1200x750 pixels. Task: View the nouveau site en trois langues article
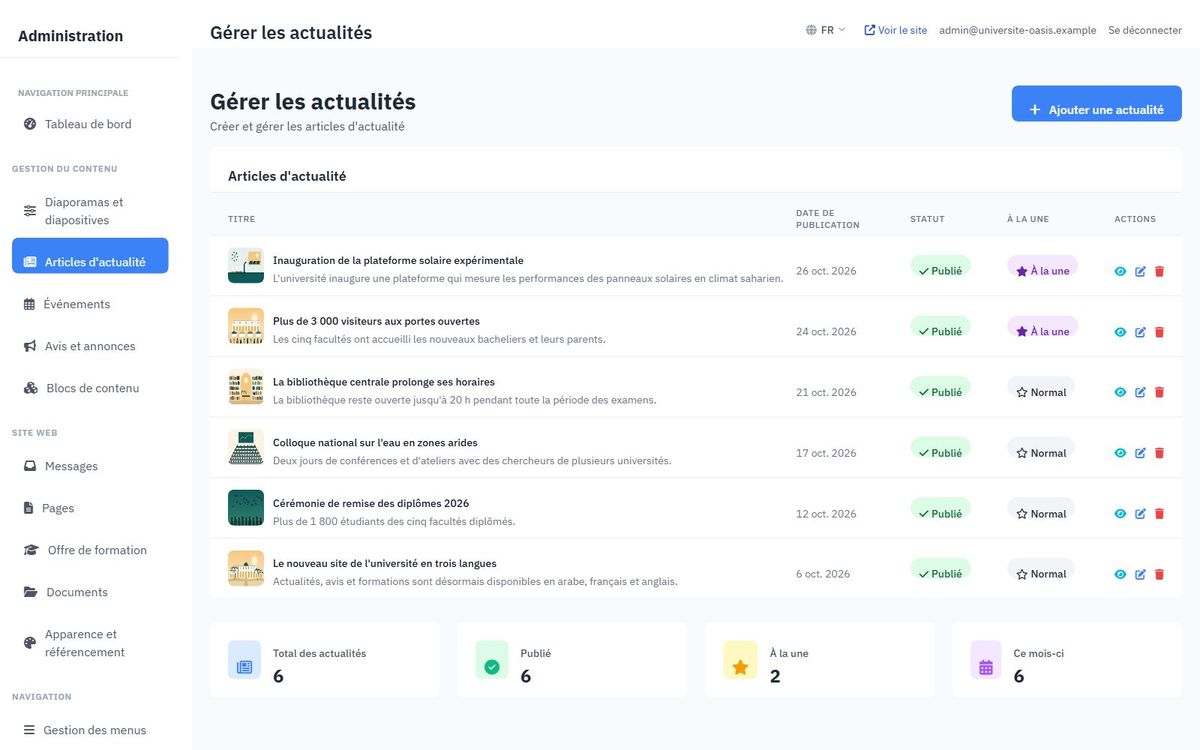point(1120,574)
